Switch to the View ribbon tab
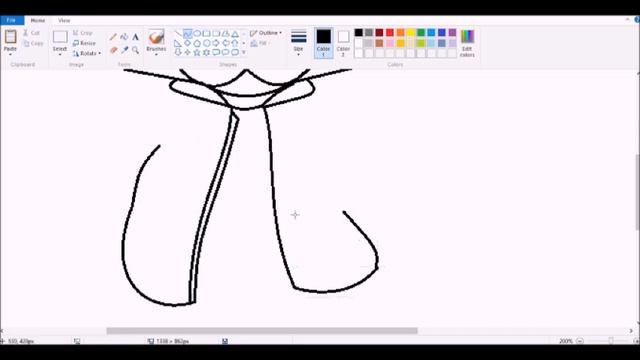The image size is (640, 360). (64, 20)
